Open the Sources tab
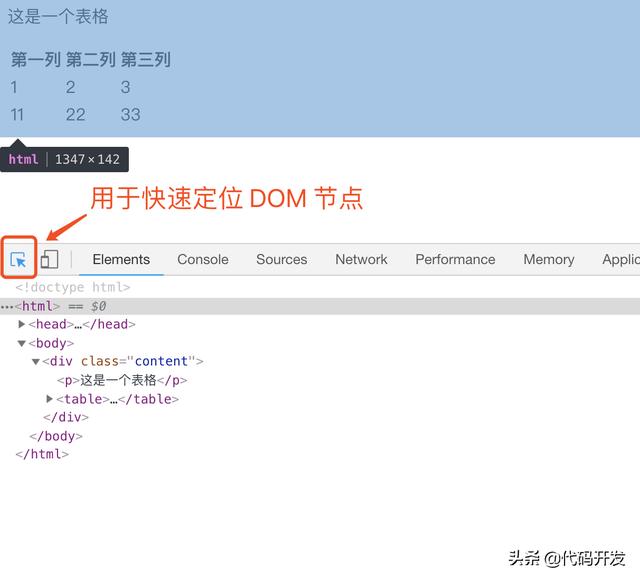 pos(282,259)
